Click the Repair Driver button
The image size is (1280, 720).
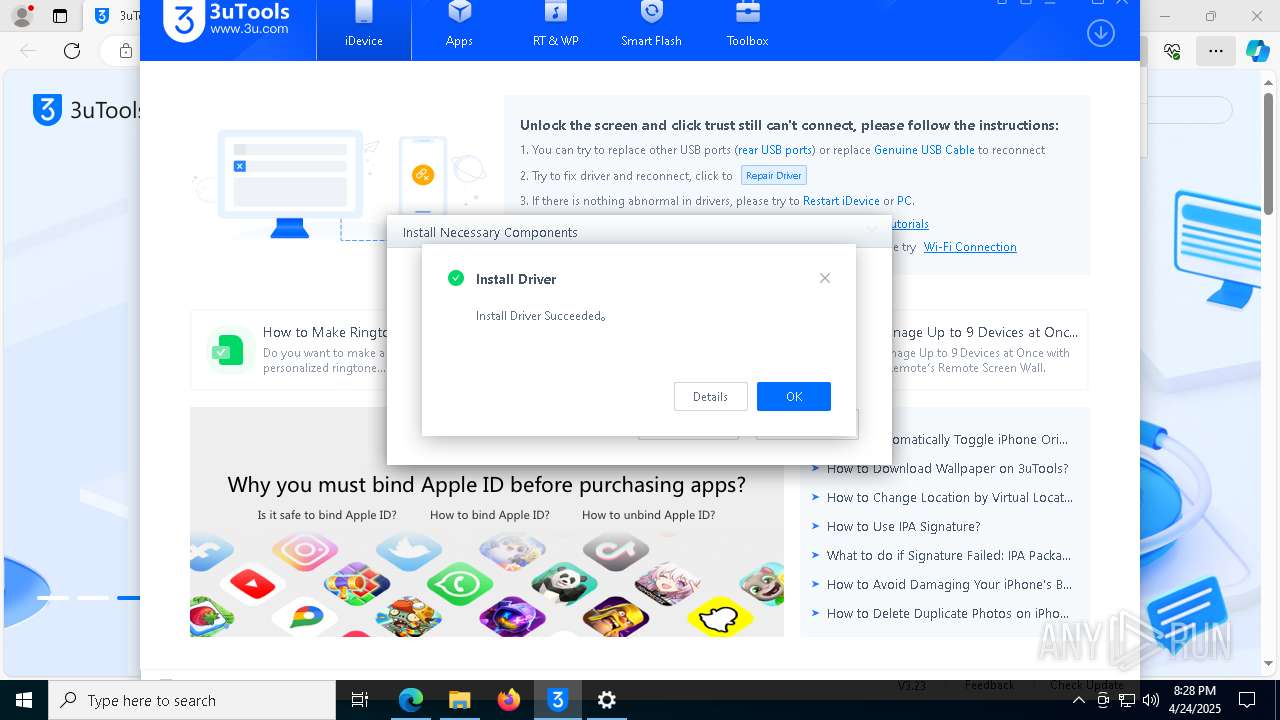coord(774,176)
